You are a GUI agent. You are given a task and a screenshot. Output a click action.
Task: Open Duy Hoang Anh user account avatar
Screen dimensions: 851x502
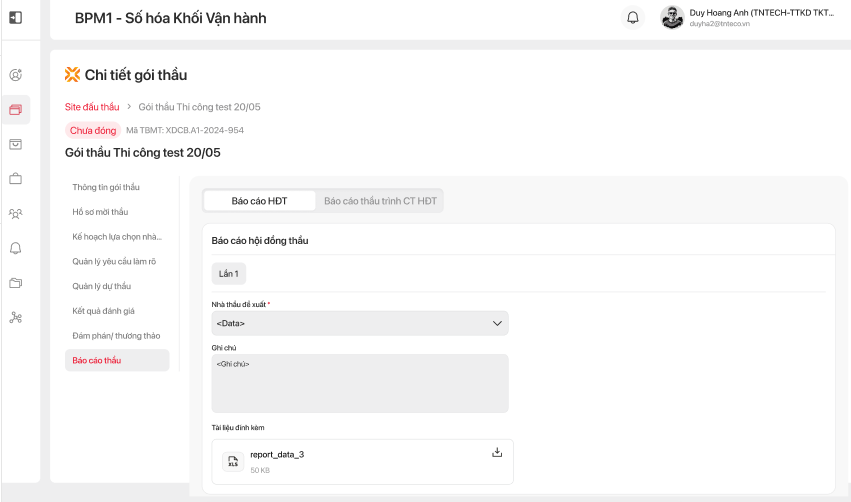pyautogui.click(x=672, y=18)
